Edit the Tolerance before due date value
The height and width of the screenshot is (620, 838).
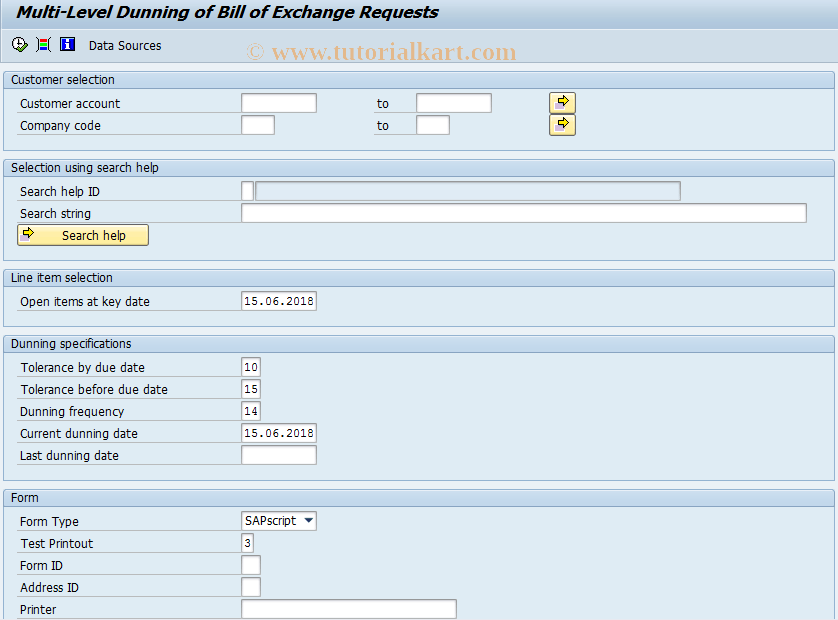coord(250,388)
